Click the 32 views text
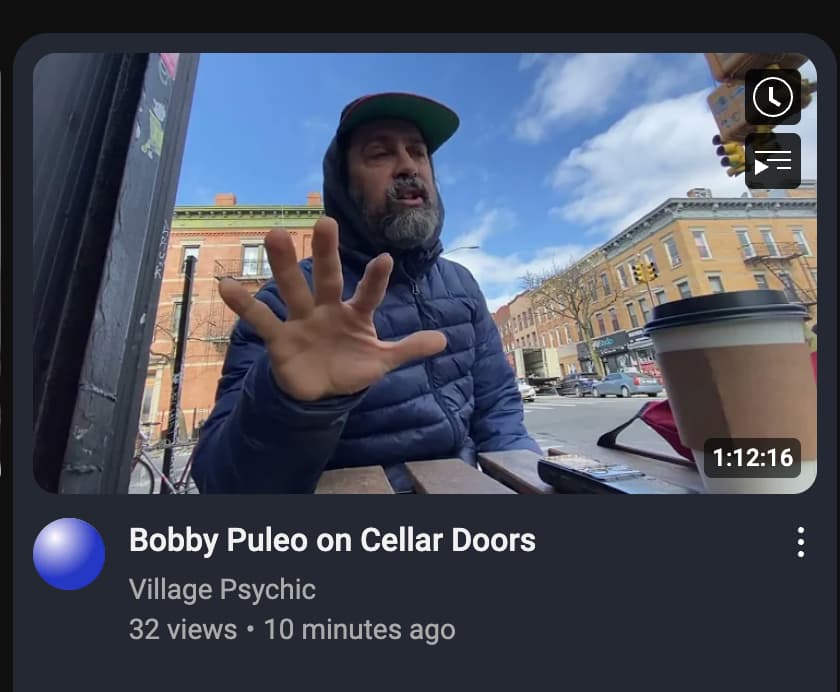This screenshot has width=840, height=692. click(183, 629)
